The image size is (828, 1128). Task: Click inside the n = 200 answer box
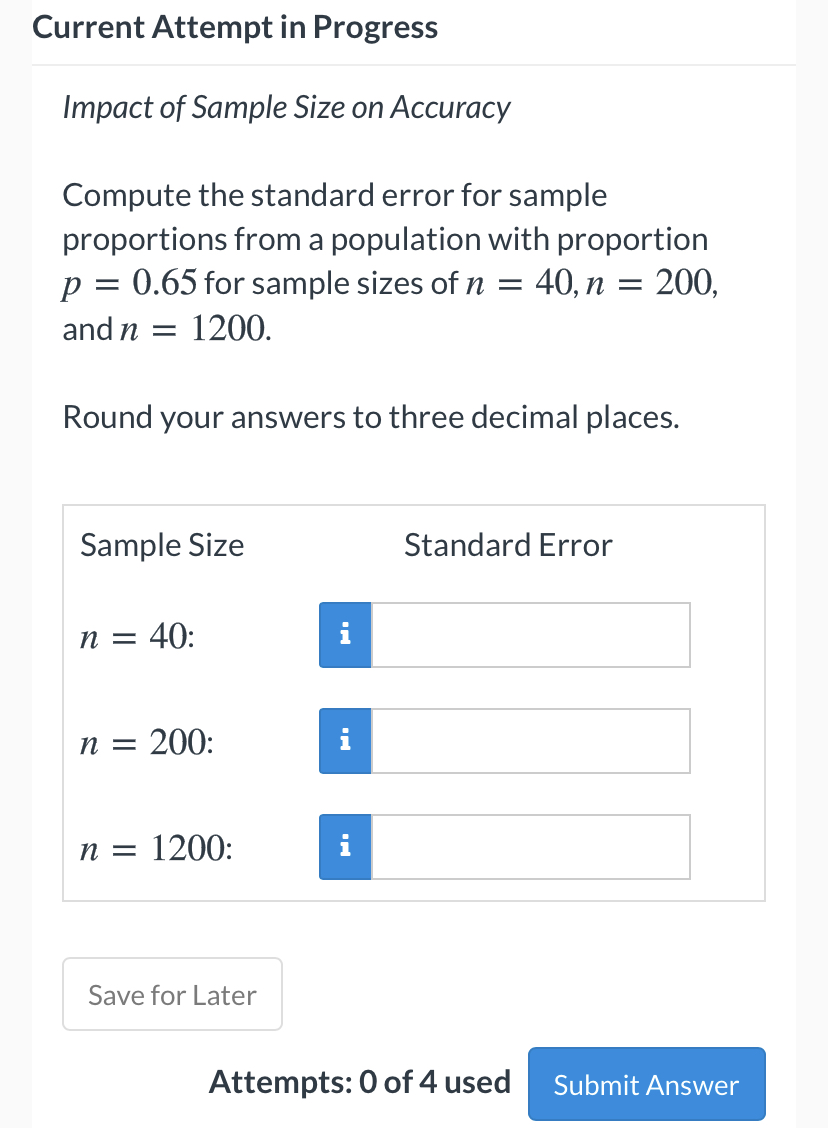tap(530, 740)
